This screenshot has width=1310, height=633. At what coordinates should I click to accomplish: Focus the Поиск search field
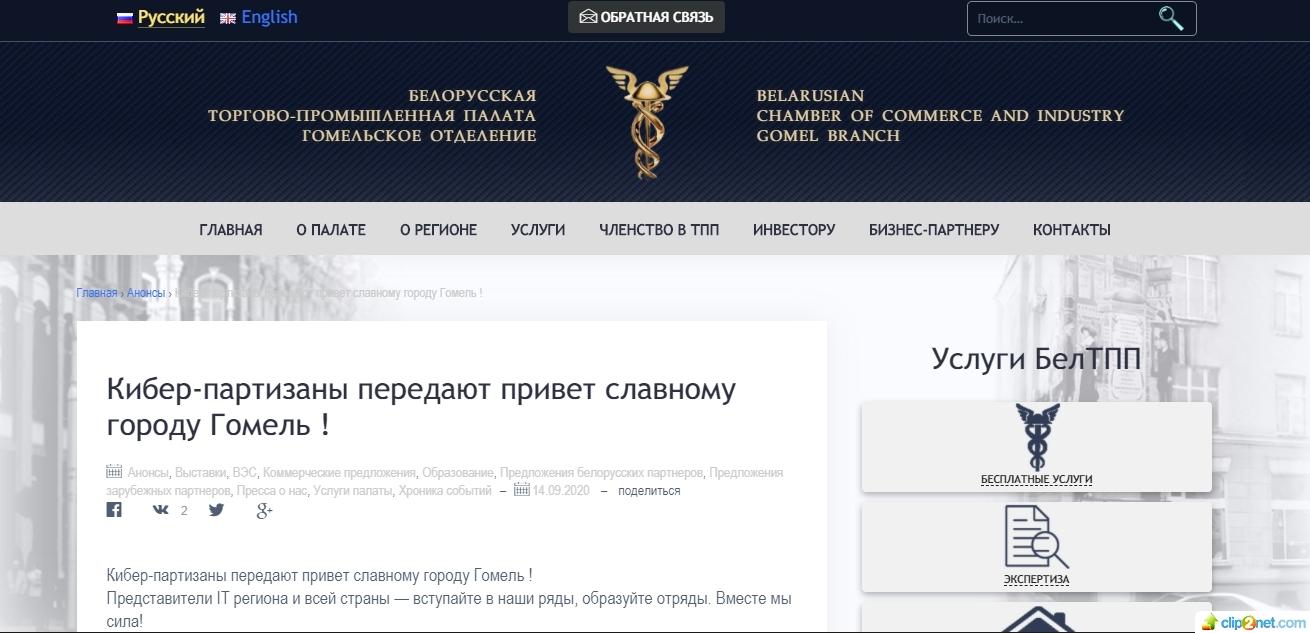pyautogui.click(x=1060, y=18)
